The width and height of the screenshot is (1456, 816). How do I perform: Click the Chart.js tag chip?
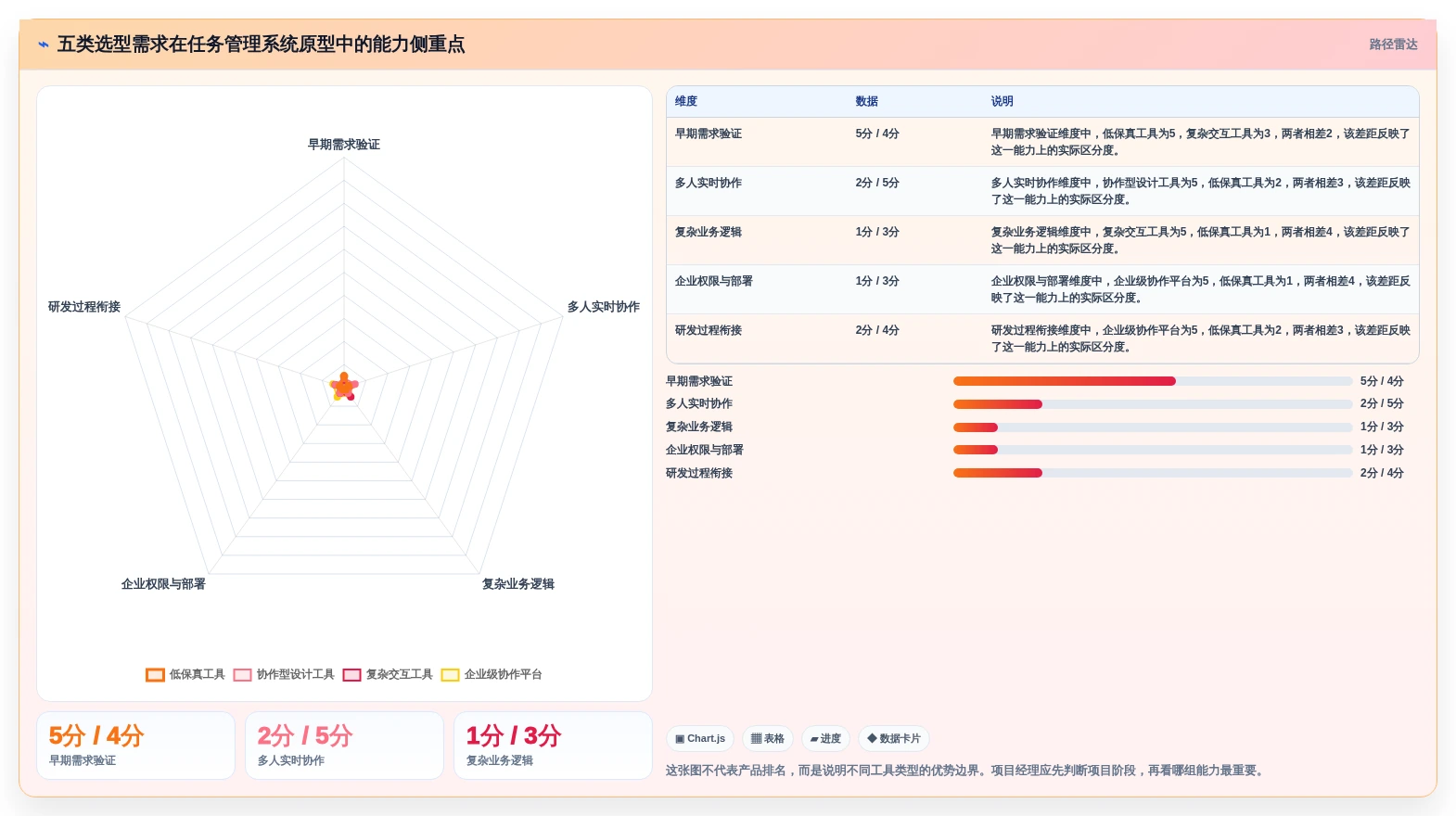click(x=700, y=739)
